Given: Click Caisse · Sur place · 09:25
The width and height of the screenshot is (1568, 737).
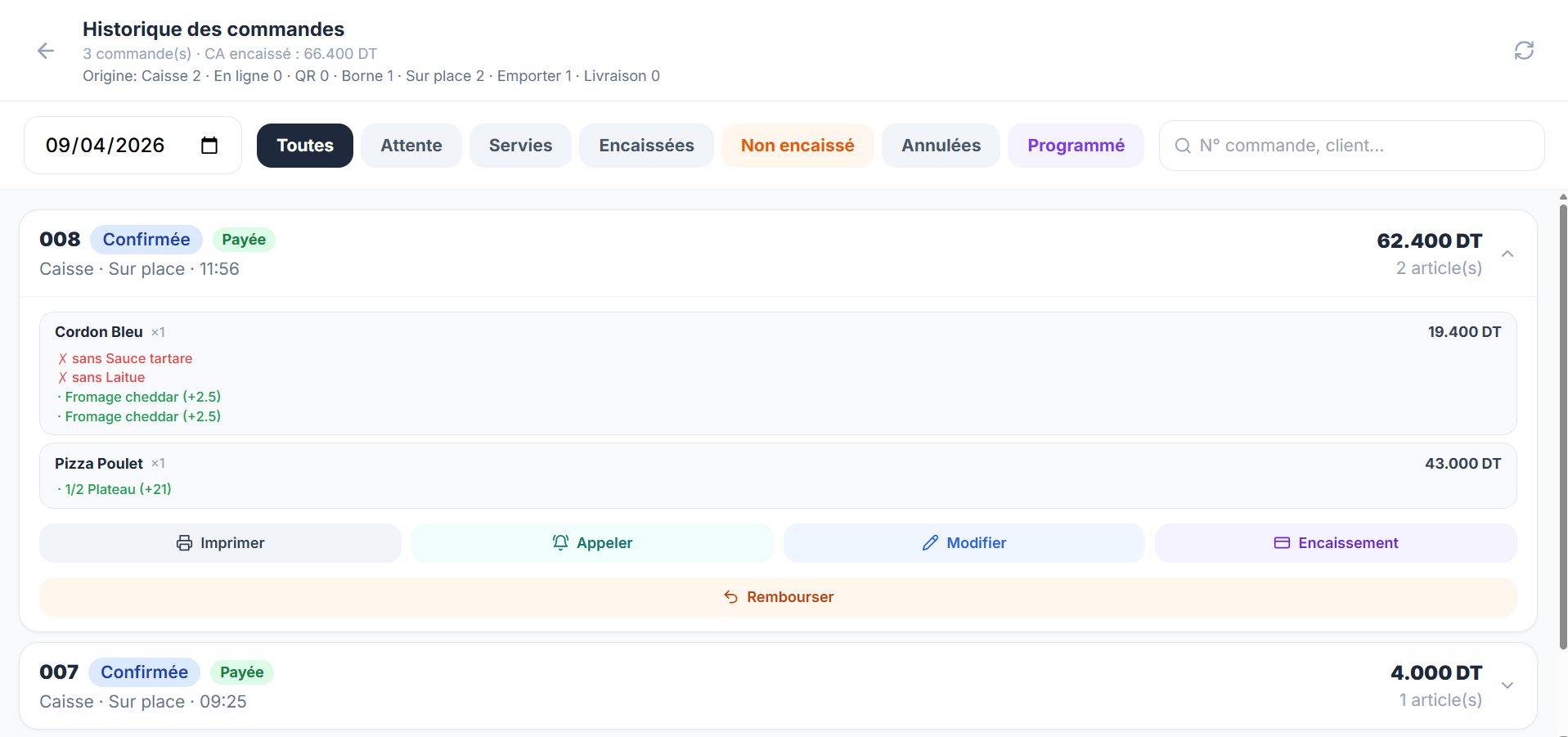Looking at the screenshot, I should [143, 702].
